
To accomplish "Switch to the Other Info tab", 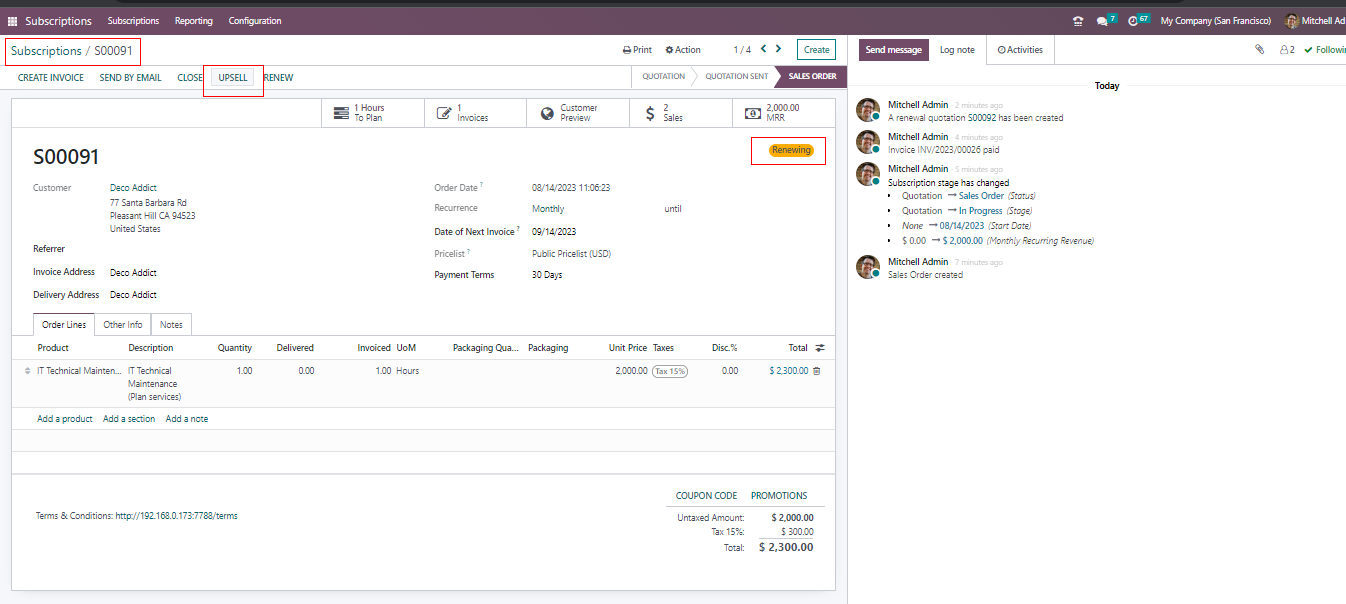I will pyautogui.click(x=123, y=325).
